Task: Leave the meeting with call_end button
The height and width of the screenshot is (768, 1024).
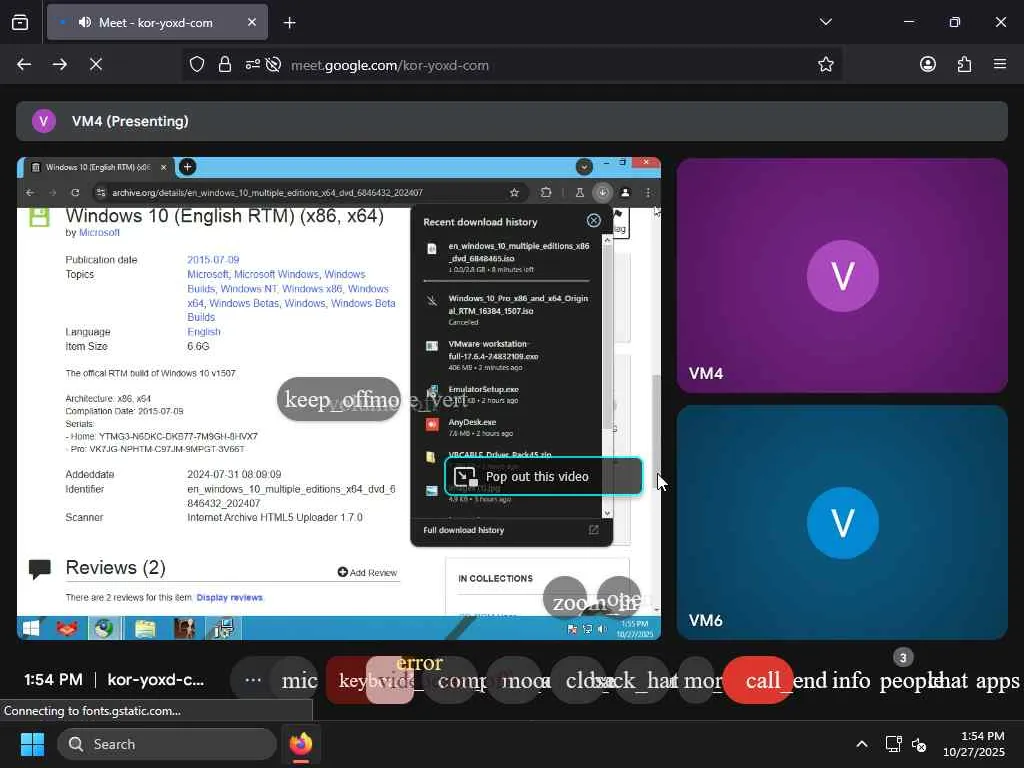Action: 758,680
